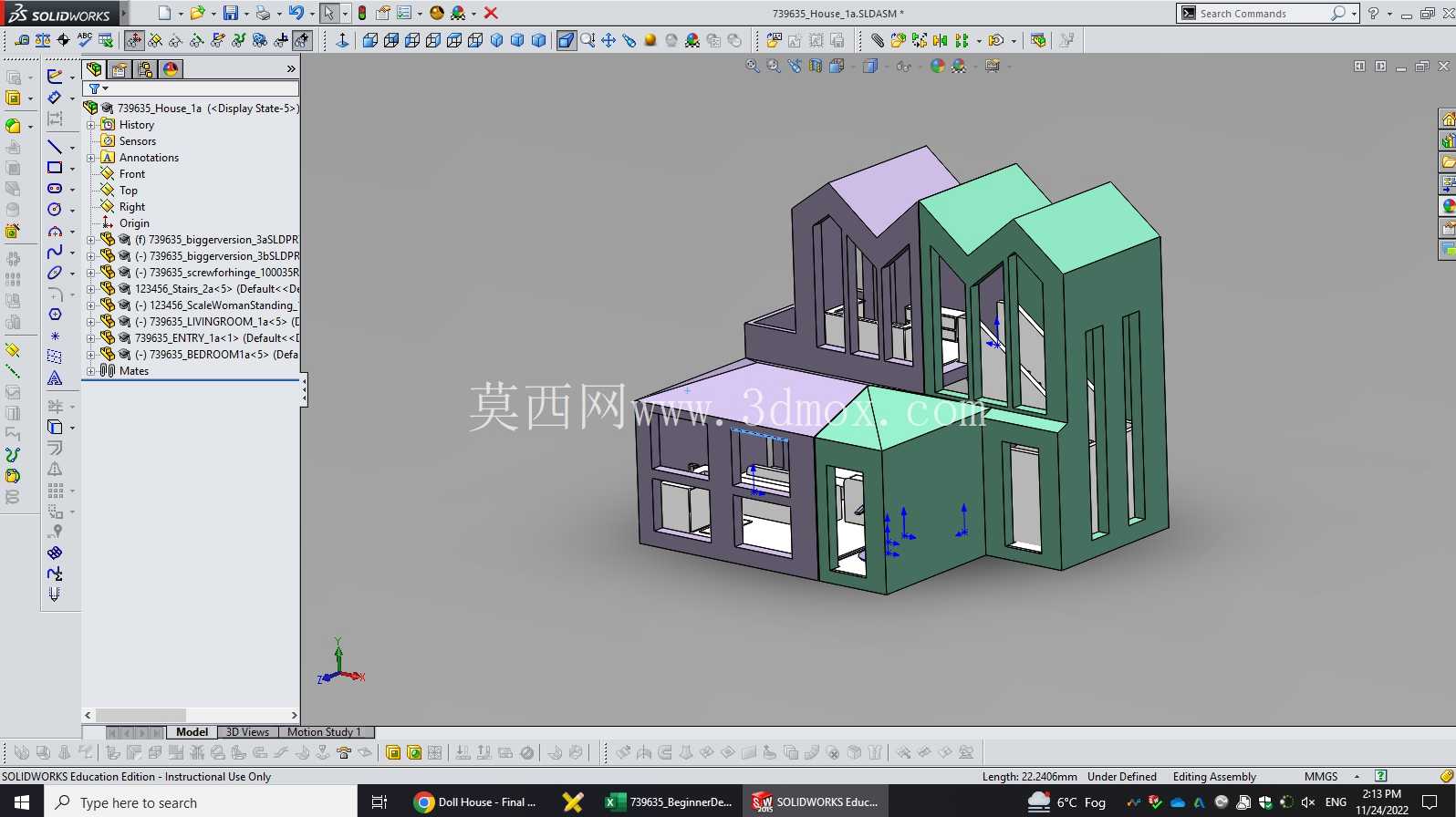Viewport: 1456px width, 817px height.
Task: Undo the last action
Action: pos(296,13)
